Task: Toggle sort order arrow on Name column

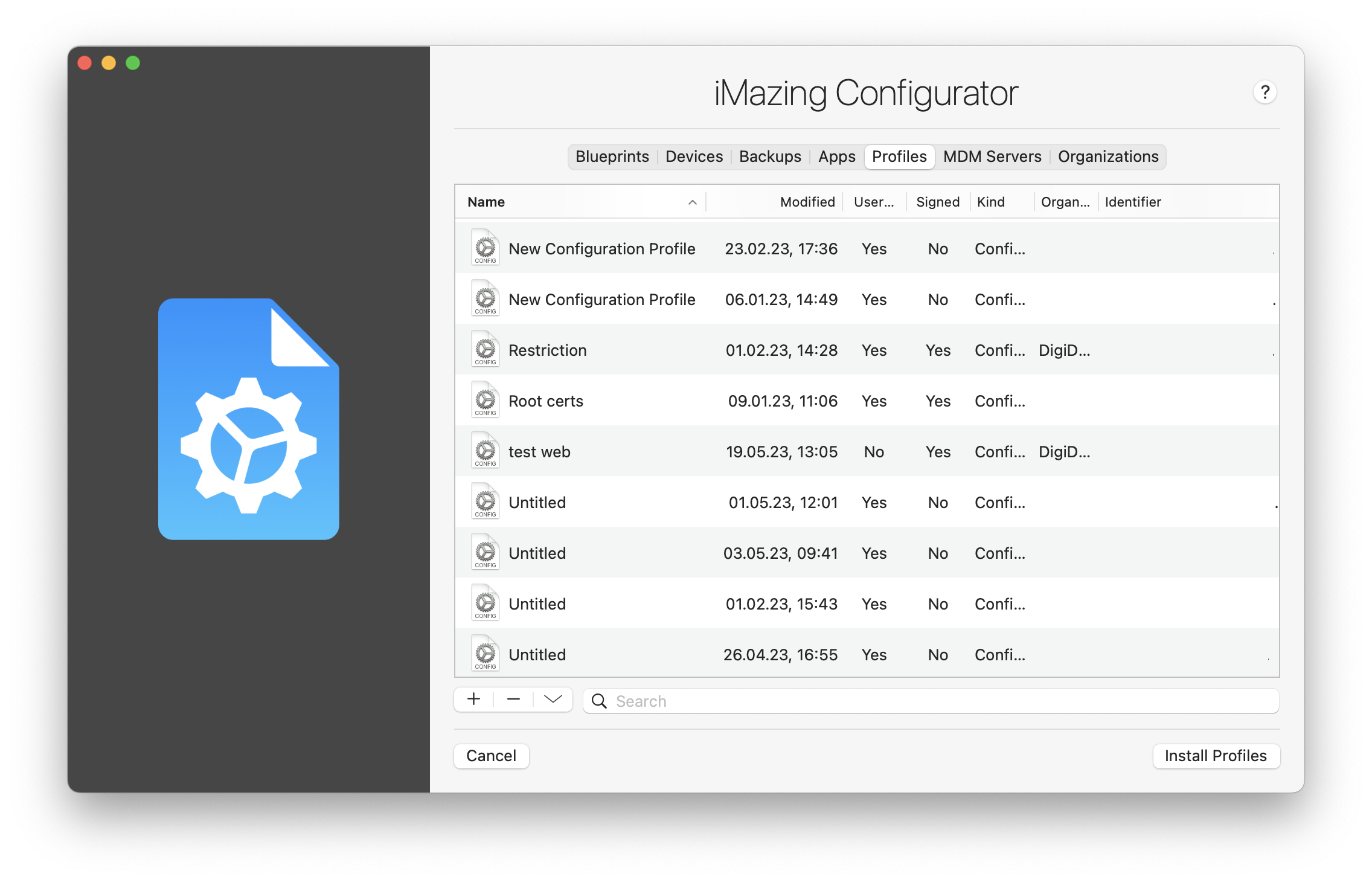Action: (x=692, y=202)
